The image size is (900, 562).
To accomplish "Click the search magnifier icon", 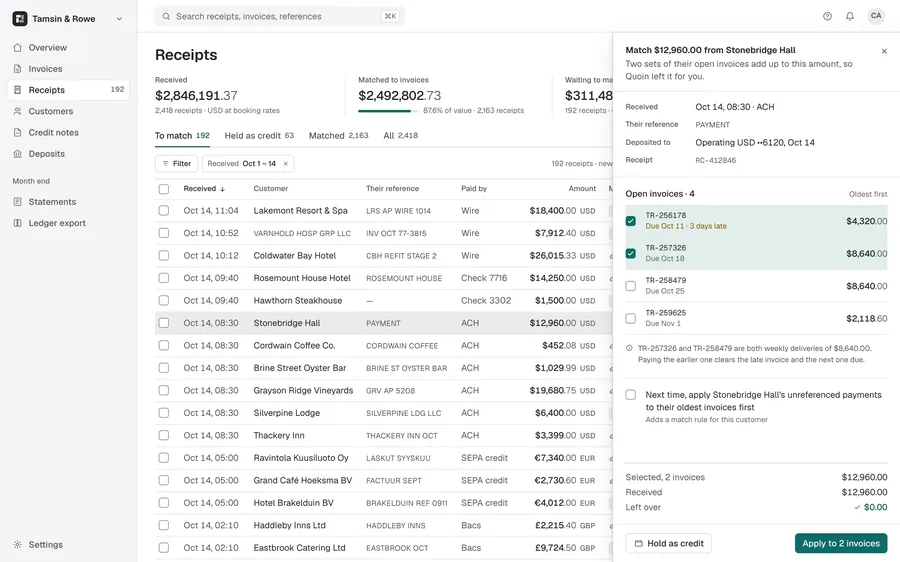I will [x=166, y=17].
